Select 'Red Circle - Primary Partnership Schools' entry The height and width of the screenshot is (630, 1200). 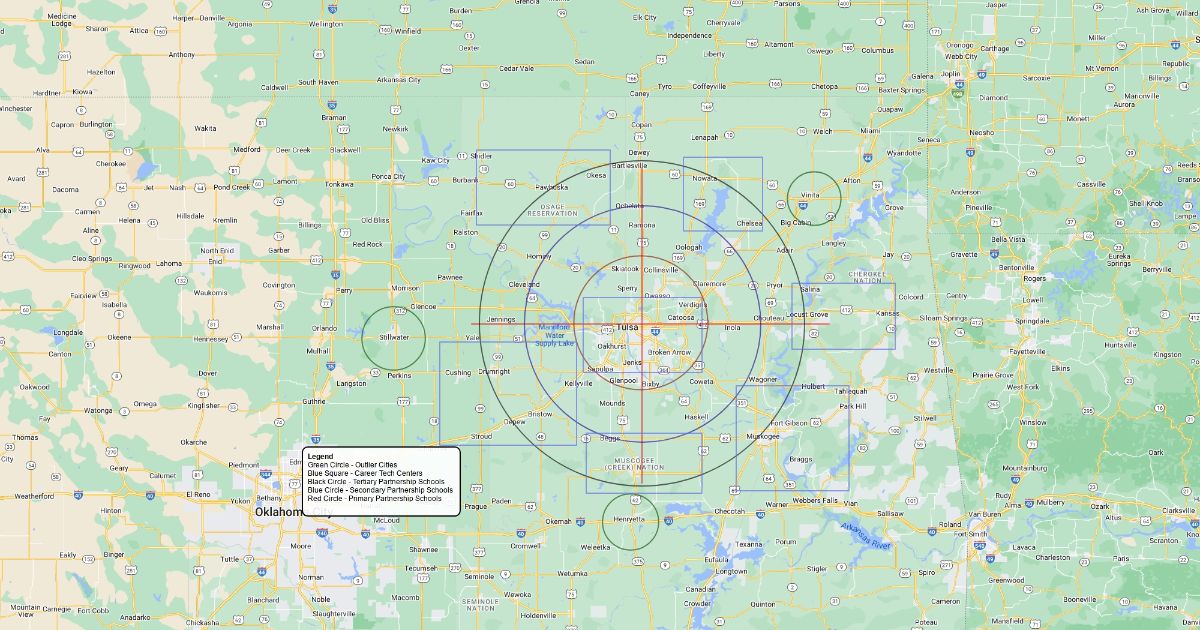[374, 498]
